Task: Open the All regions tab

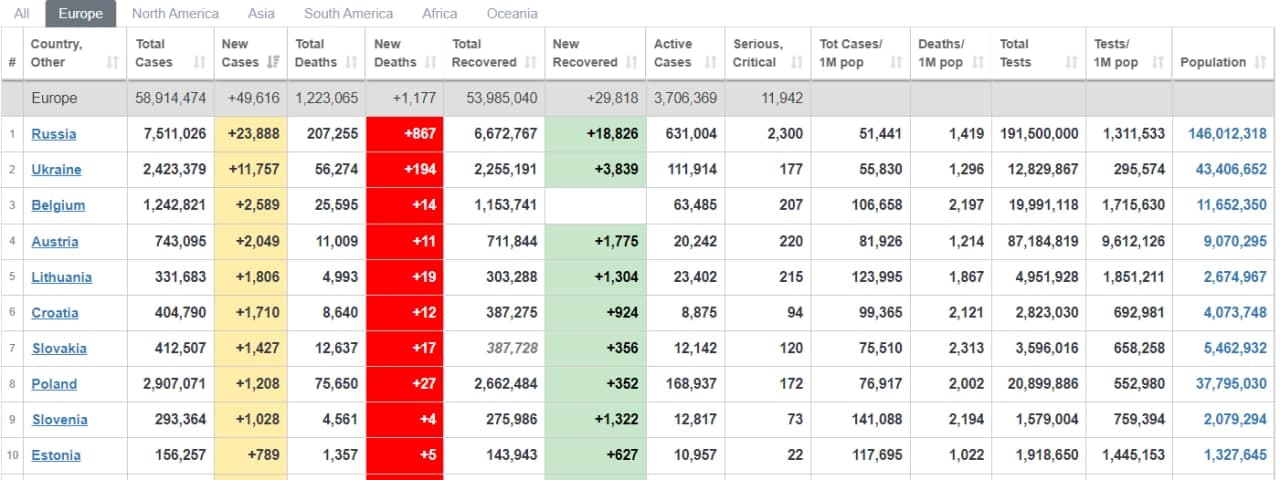Action: [21, 14]
